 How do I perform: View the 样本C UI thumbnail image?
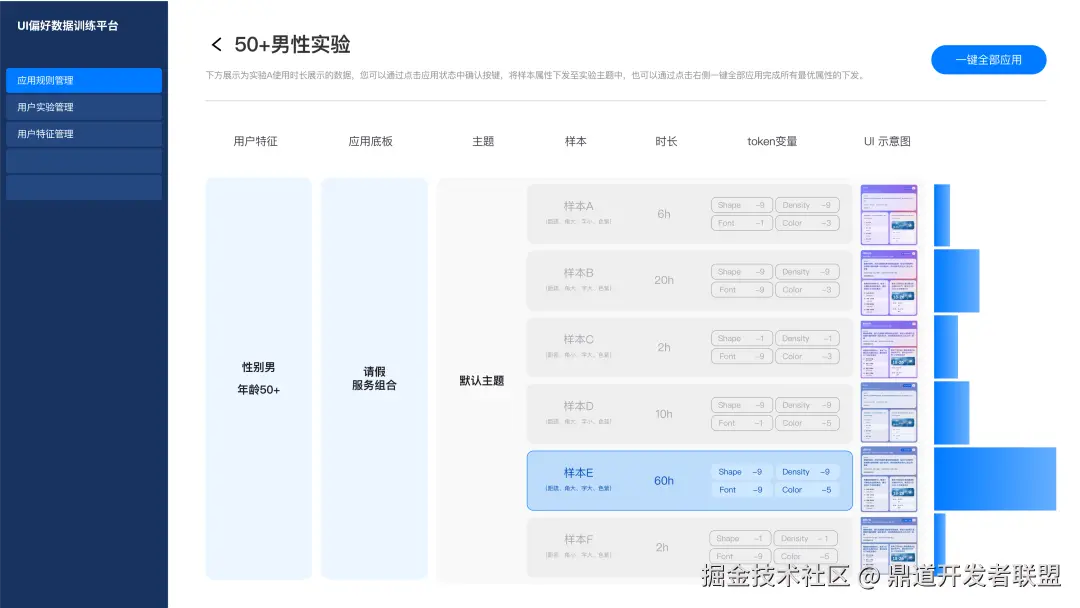[x=888, y=347]
